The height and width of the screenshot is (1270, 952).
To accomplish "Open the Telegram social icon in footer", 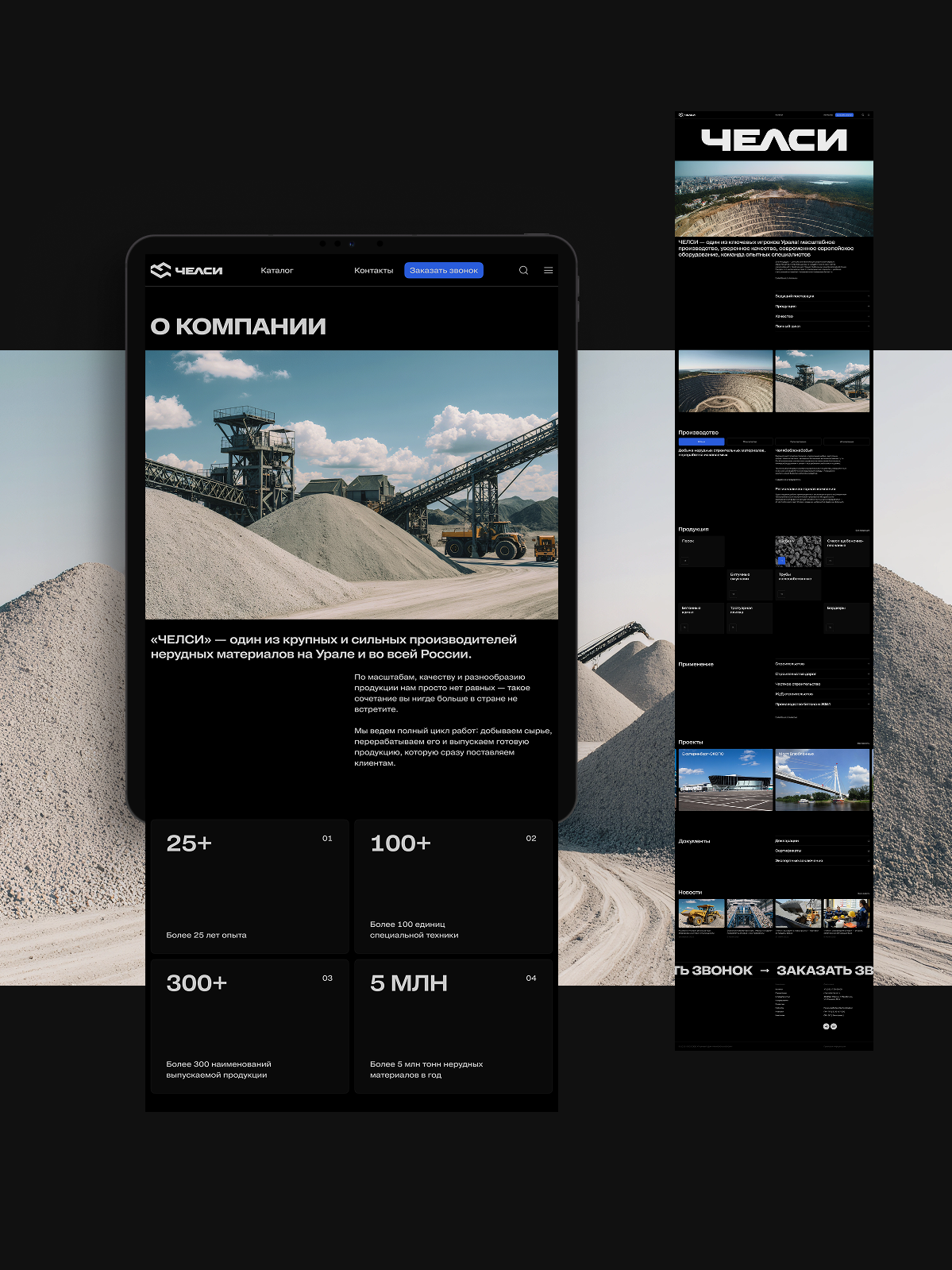I will click(827, 1026).
